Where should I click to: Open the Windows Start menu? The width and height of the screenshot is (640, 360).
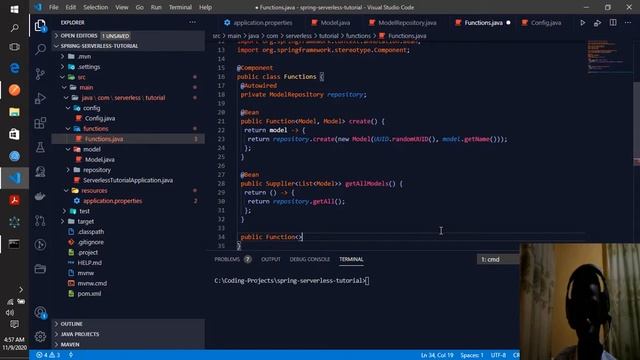[14, 9]
